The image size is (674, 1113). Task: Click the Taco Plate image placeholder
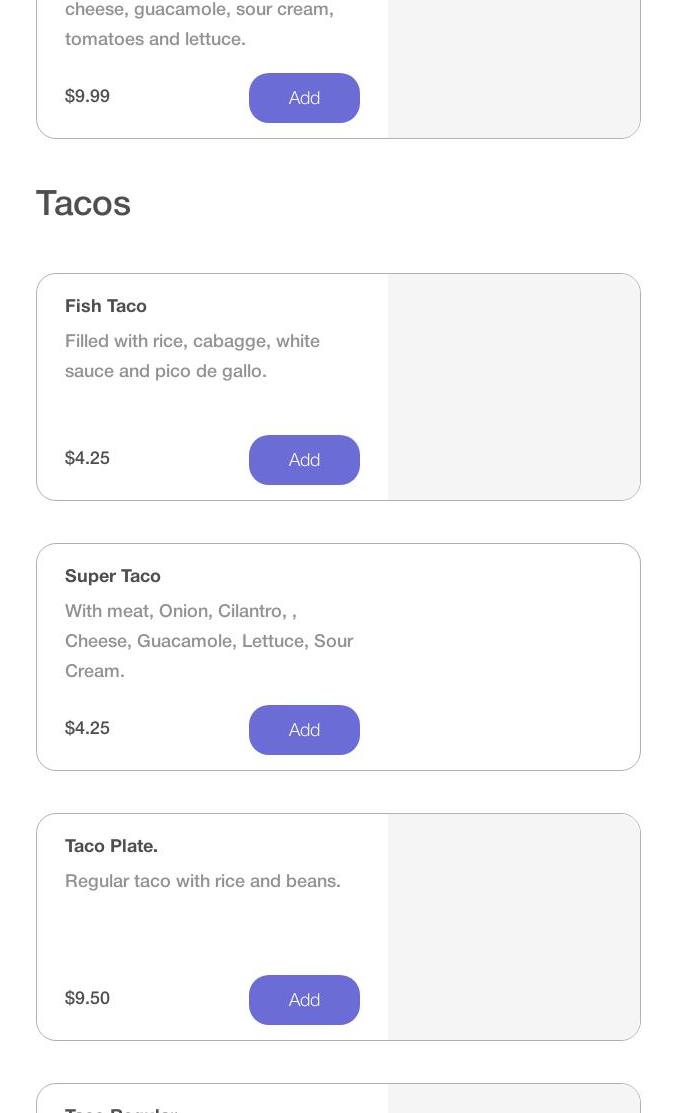514,927
